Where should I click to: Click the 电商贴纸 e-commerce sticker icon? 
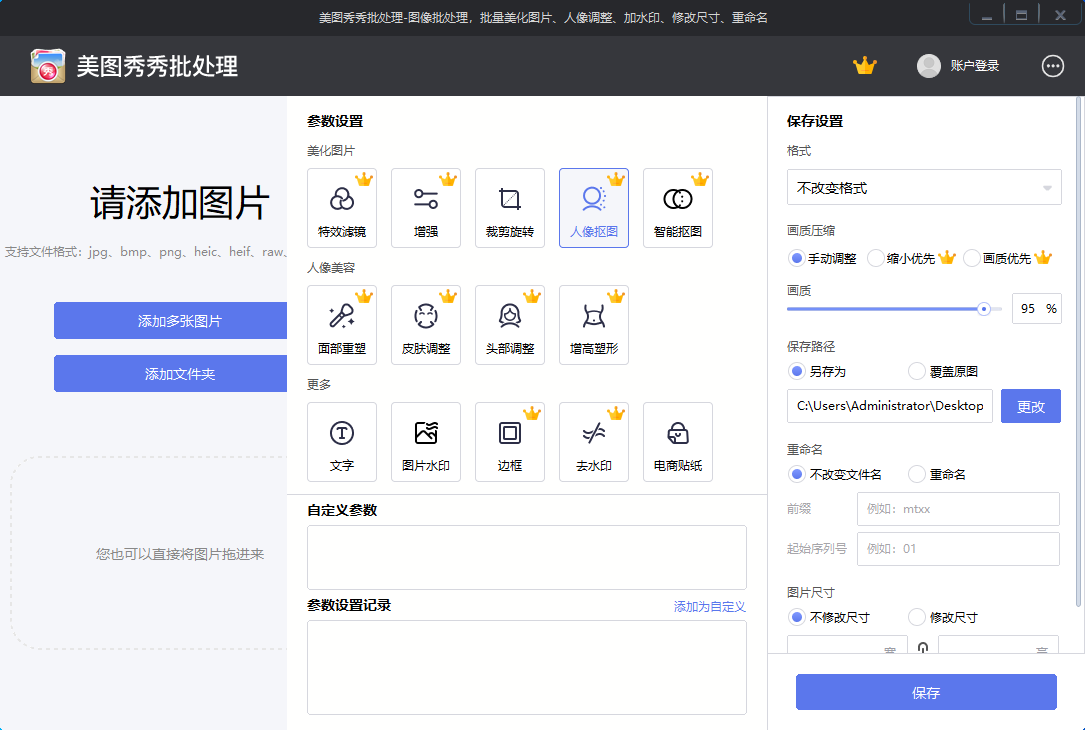pyautogui.click(x=678, y=441)
